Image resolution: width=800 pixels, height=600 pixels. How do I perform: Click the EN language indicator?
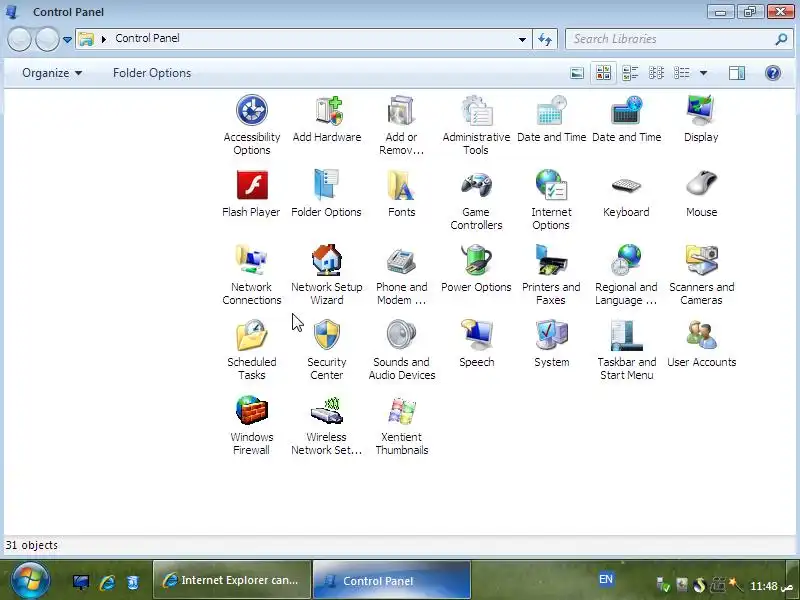pos(606,579)
